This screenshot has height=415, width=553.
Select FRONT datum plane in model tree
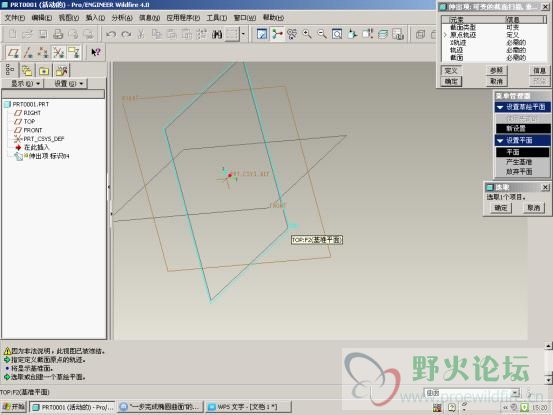[33, 130]
